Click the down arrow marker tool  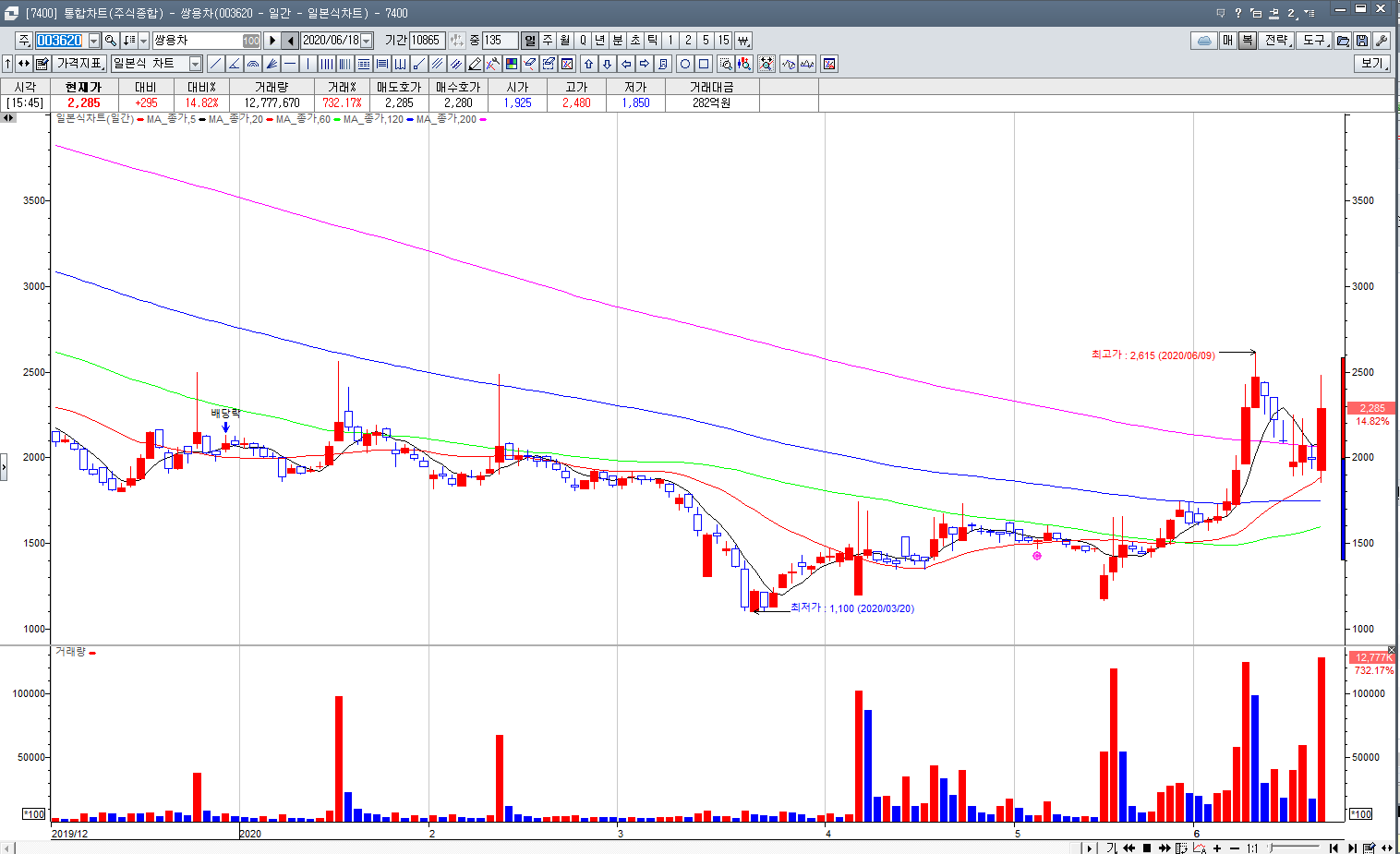[x=607, y=64]
